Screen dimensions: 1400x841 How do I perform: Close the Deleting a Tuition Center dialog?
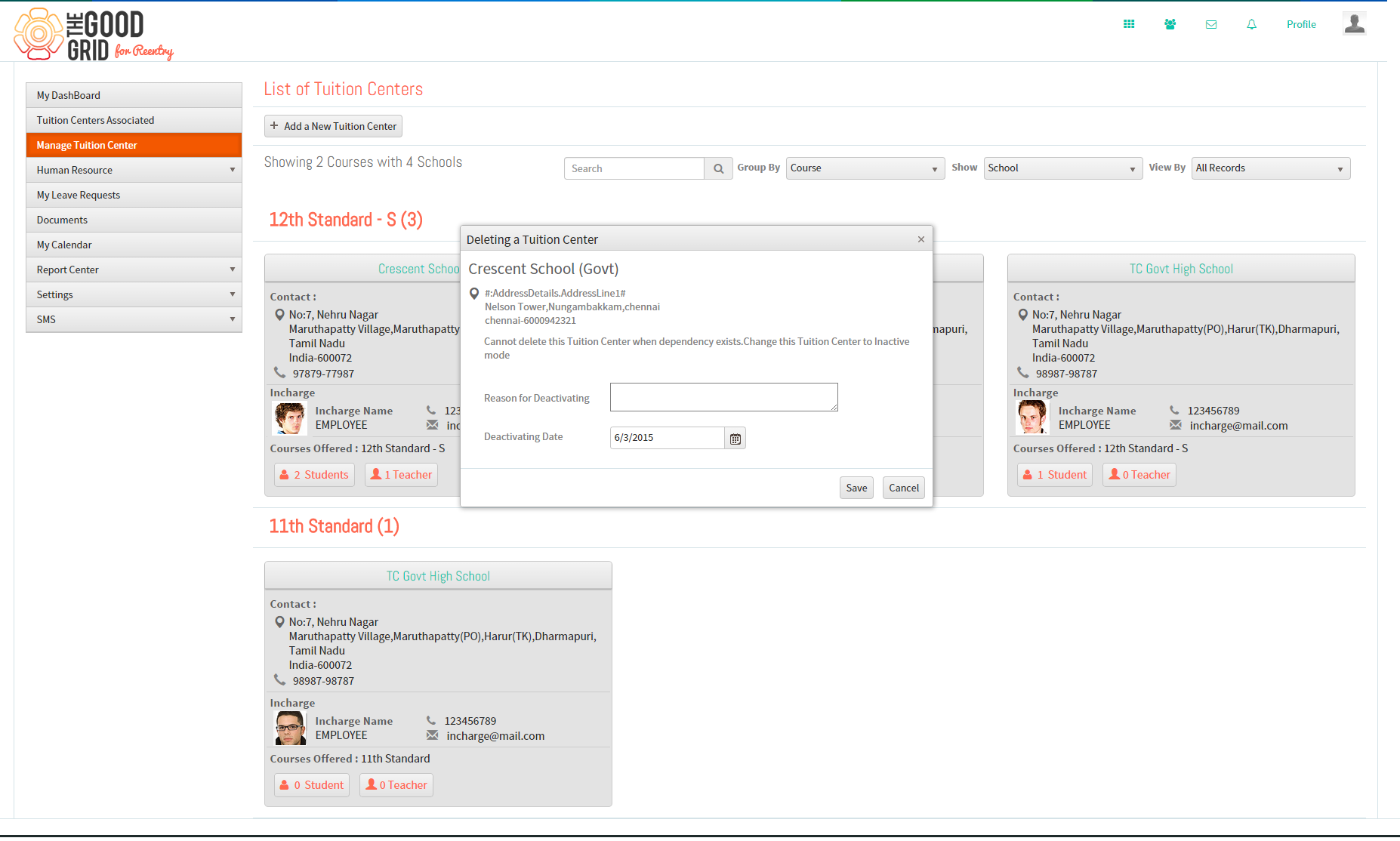[x=921, y=239]
